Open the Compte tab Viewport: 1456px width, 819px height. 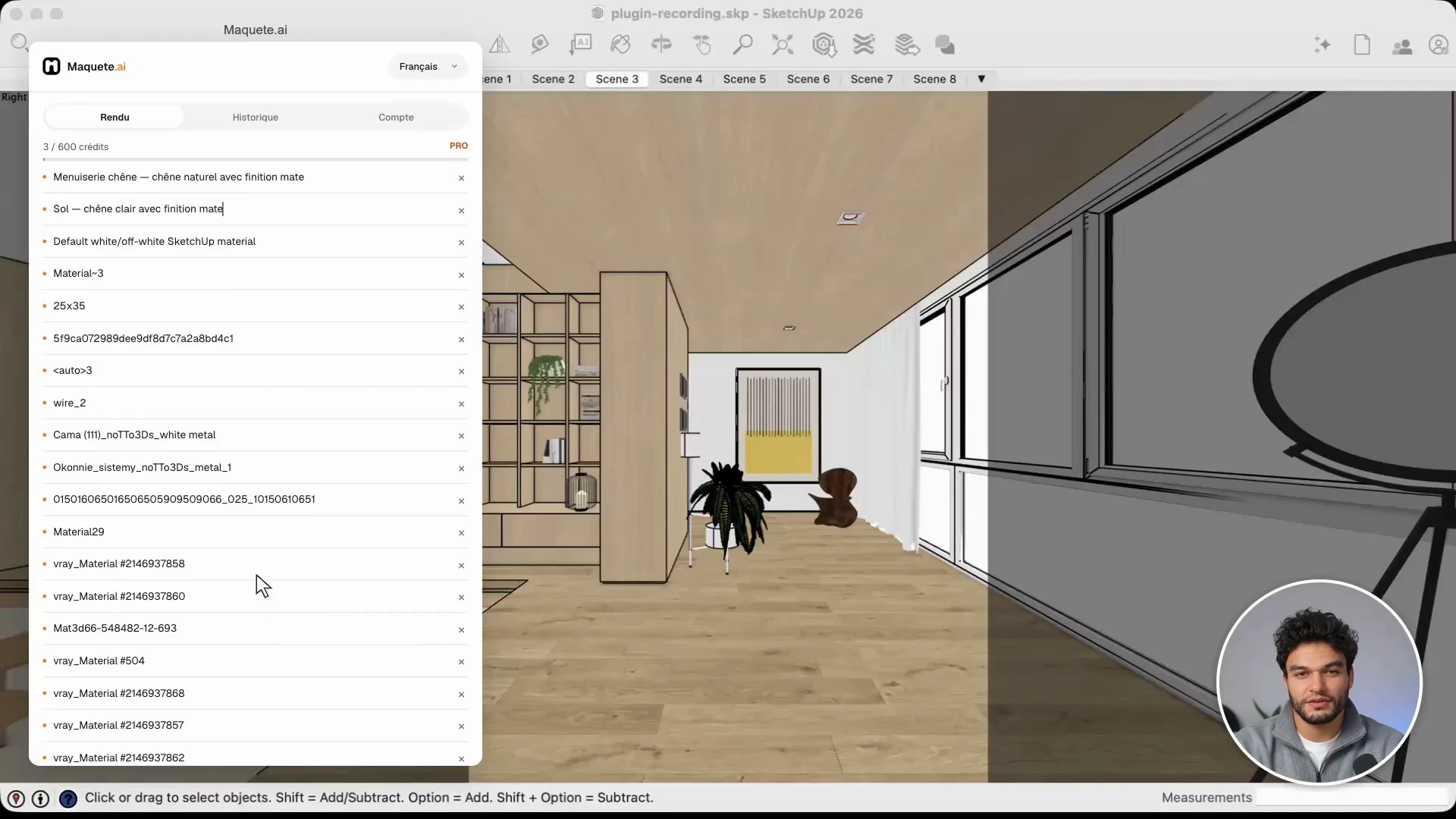[x=396, y=118]
